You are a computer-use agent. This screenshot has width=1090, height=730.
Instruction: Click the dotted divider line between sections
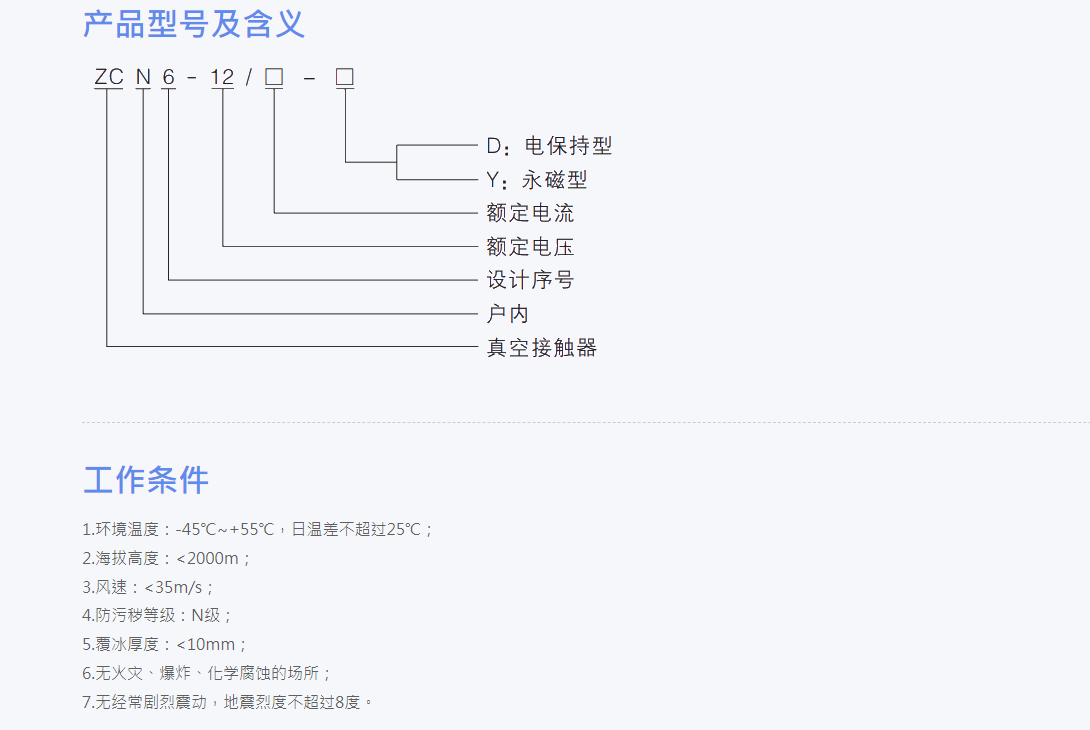pos(545,424)
